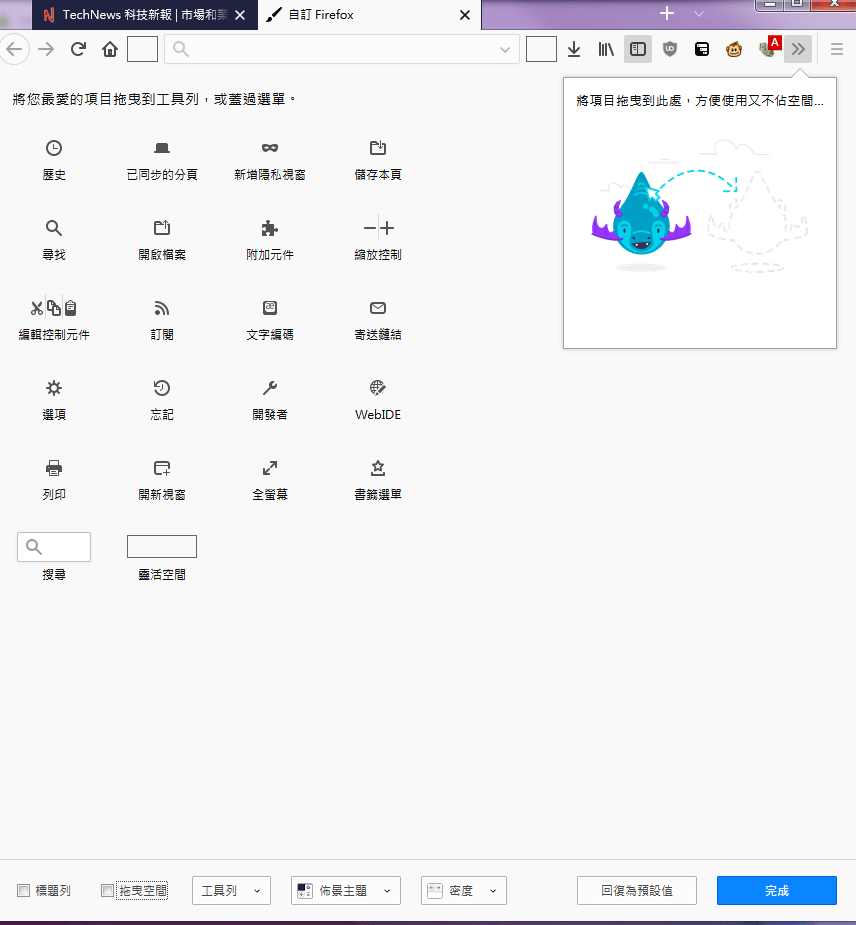Click the 訂閱 RSS feed icon
The image size is (856, 925).
(x=162, y=308)
